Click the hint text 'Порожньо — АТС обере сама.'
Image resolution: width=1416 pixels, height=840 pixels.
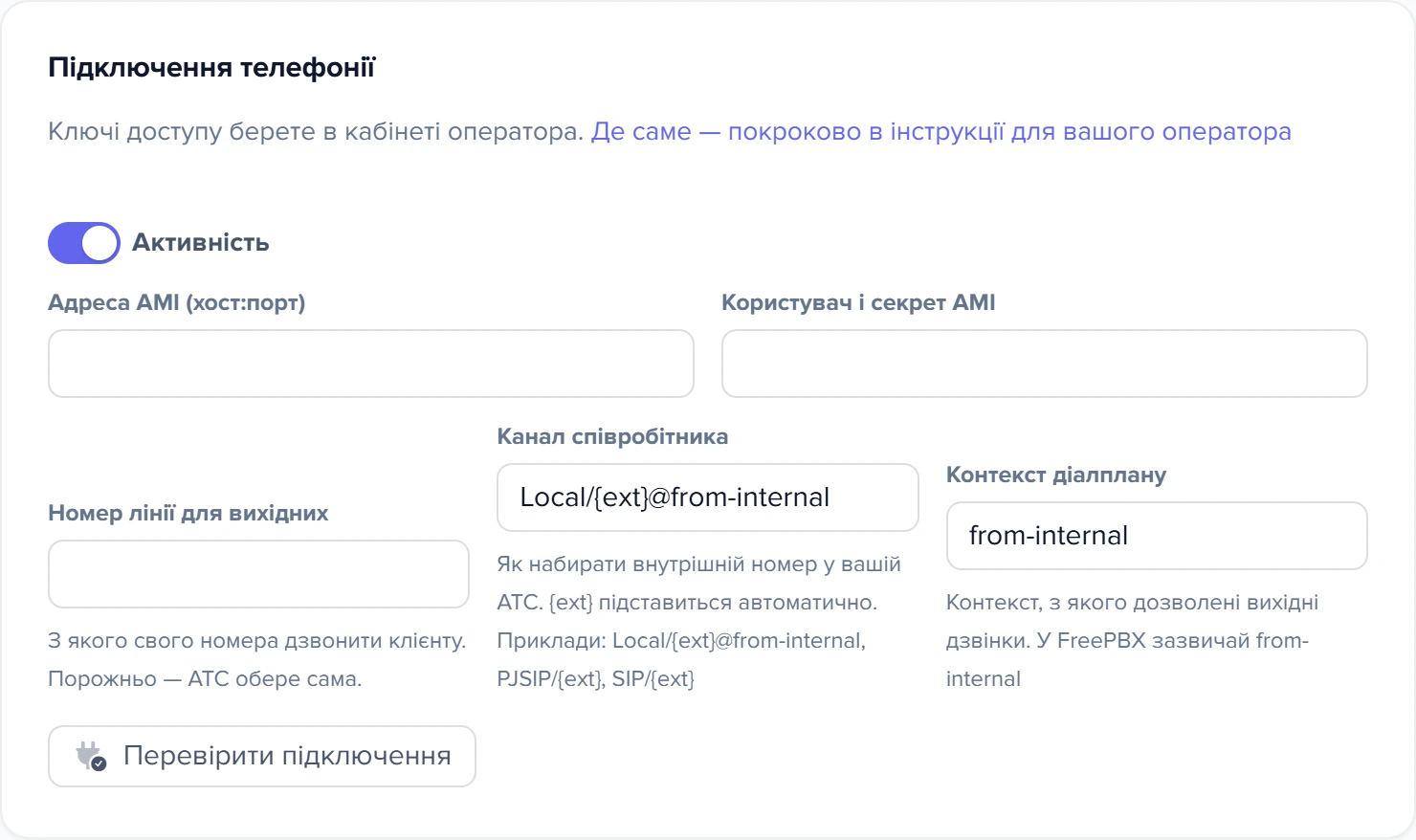(205, 679)
